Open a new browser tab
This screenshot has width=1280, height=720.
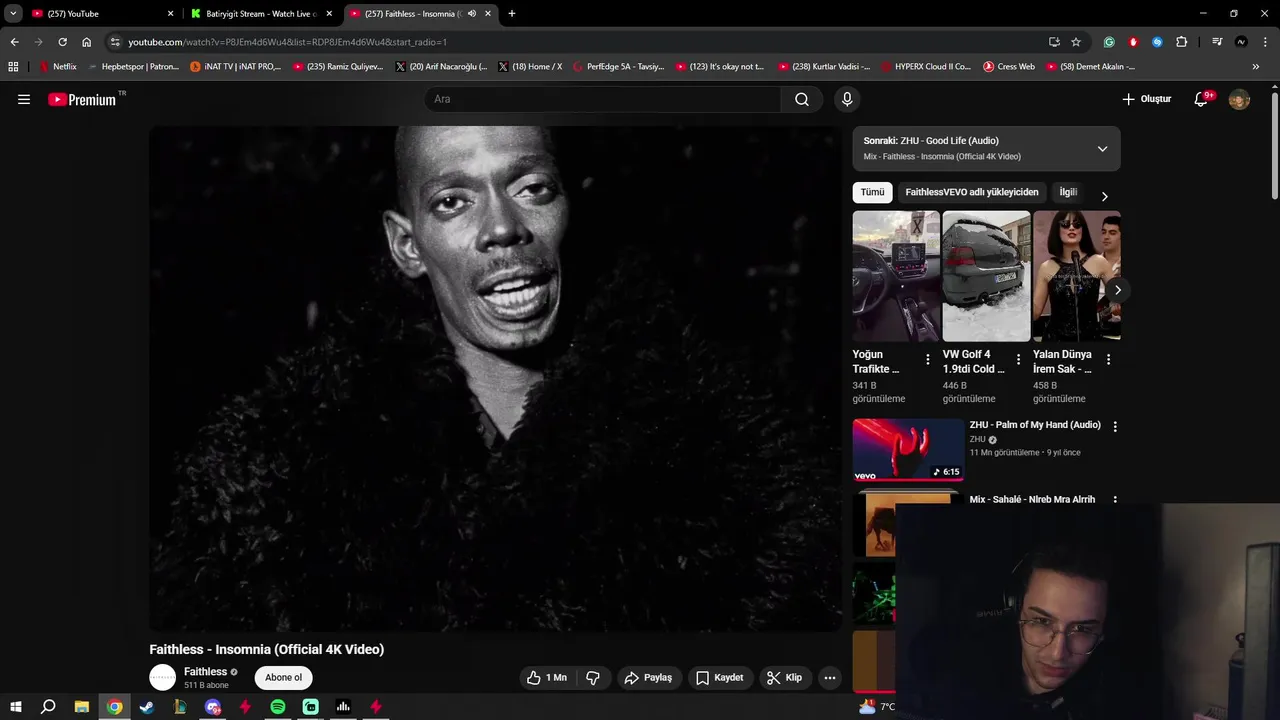(512, 14)
